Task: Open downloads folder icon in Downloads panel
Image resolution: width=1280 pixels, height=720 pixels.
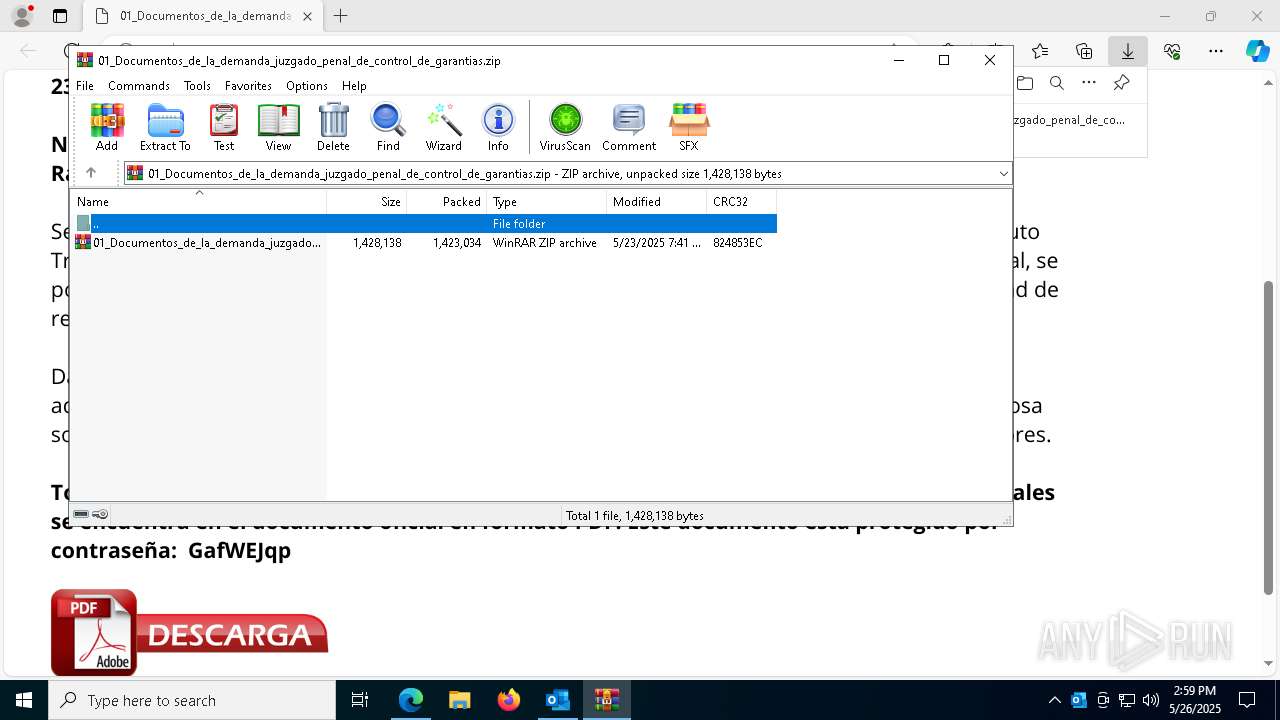Action: tap(1024, 83)
